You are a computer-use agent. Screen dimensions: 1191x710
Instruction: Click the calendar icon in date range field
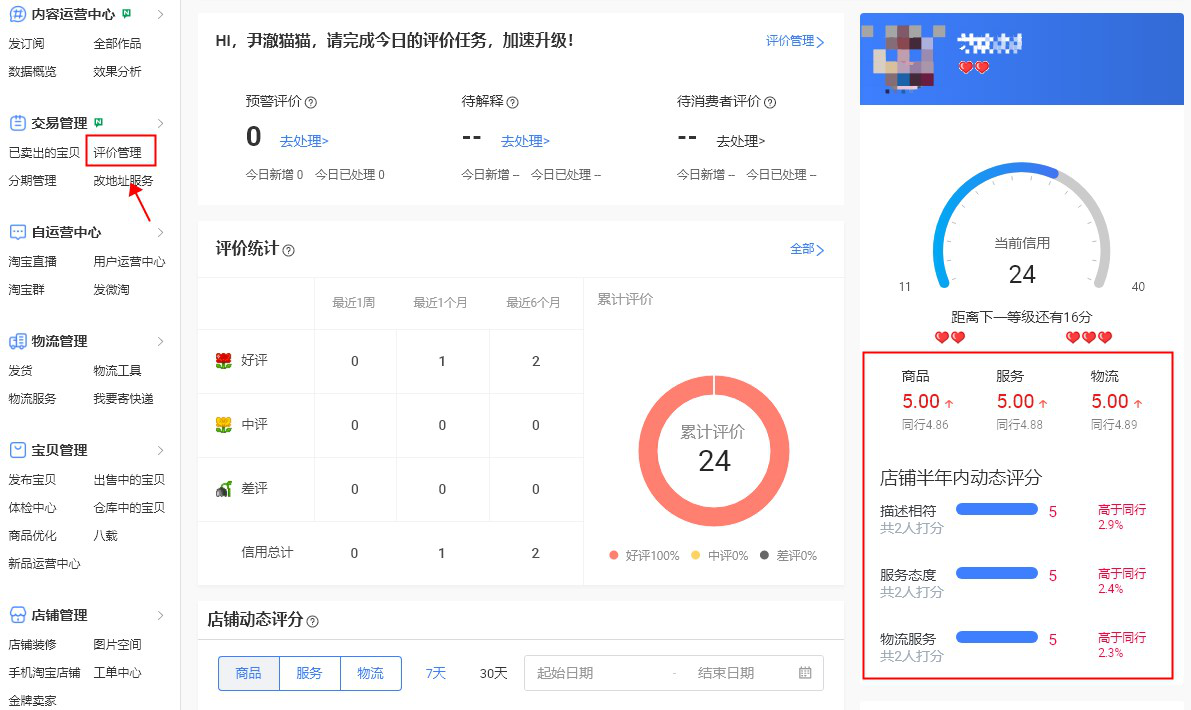805,673
